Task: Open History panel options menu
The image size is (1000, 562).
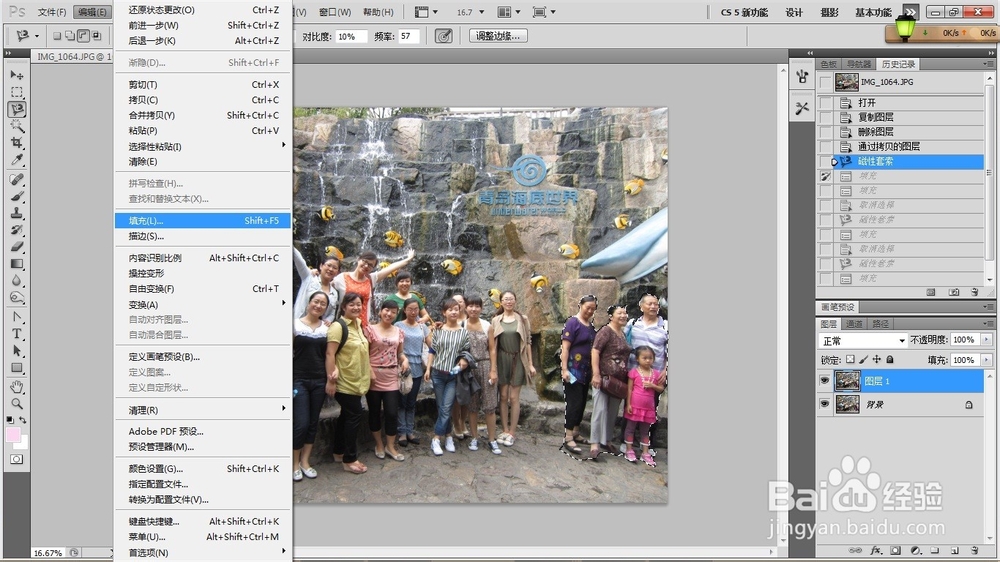Action: [x=987, y=64]
